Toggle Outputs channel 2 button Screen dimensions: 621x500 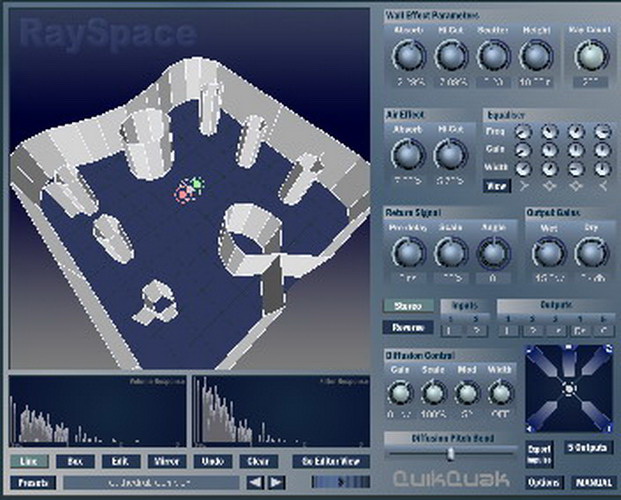pos(532,331)
